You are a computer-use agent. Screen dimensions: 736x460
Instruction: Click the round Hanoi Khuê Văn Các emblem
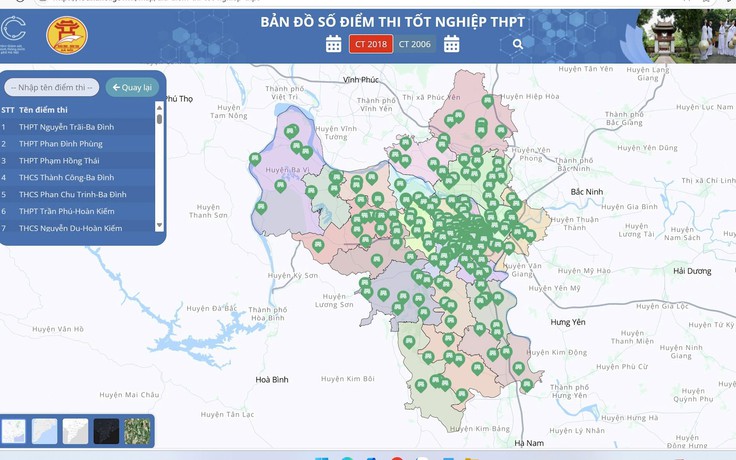(67, 35)
